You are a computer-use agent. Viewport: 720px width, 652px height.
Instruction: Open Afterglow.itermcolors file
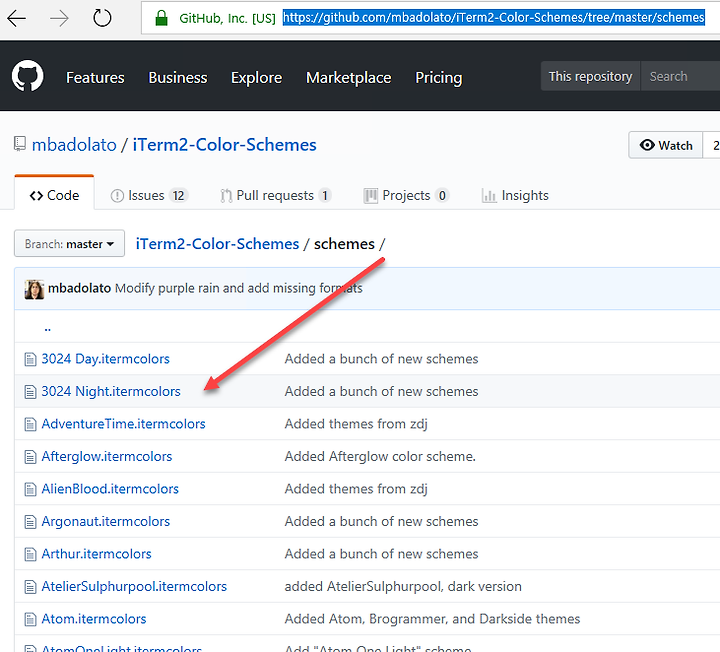click(x=107, y=456)
